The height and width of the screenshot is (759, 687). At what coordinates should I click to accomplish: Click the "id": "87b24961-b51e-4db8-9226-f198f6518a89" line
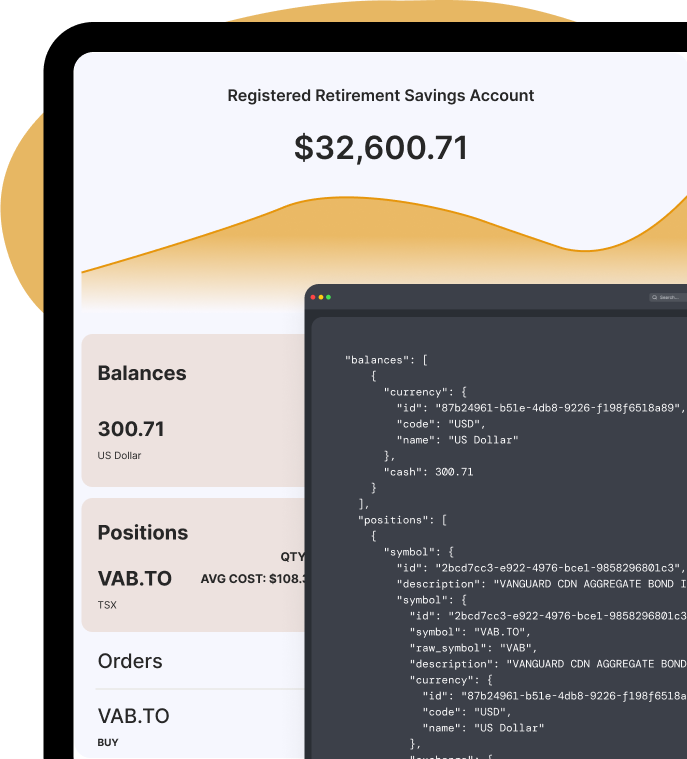coord(541,408)
